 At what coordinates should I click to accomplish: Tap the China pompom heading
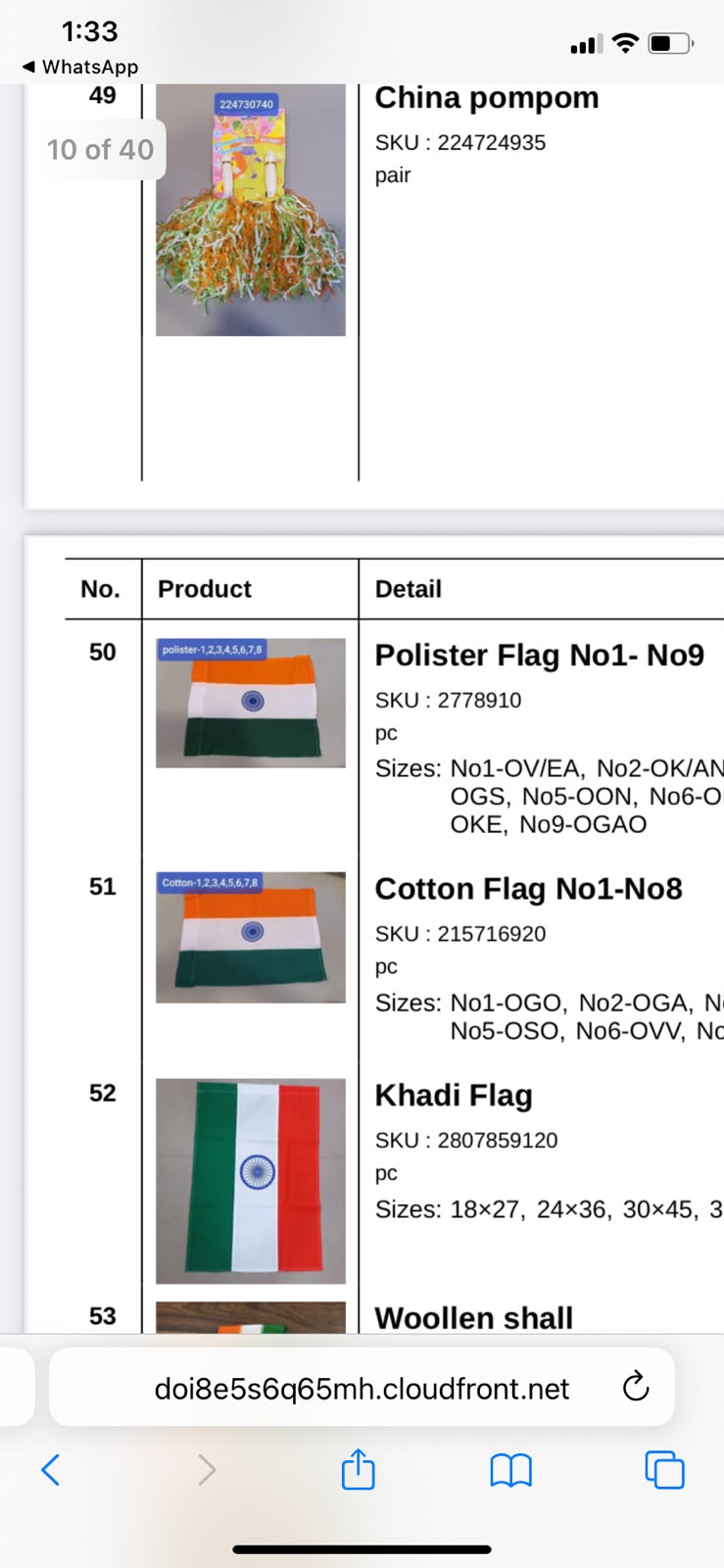click(487, 98)
